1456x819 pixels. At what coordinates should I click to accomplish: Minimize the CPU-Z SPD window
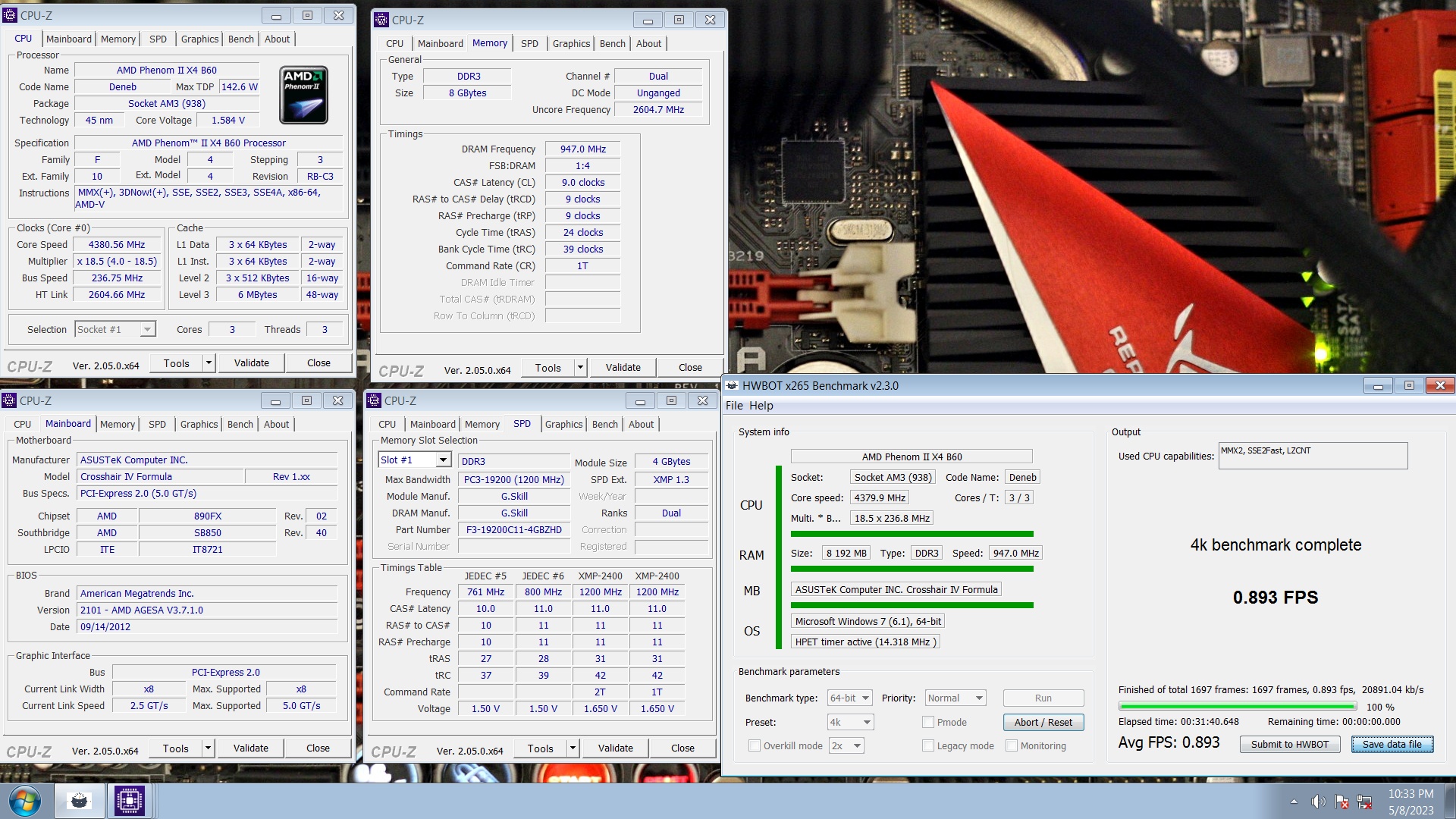tap(640, 400)
